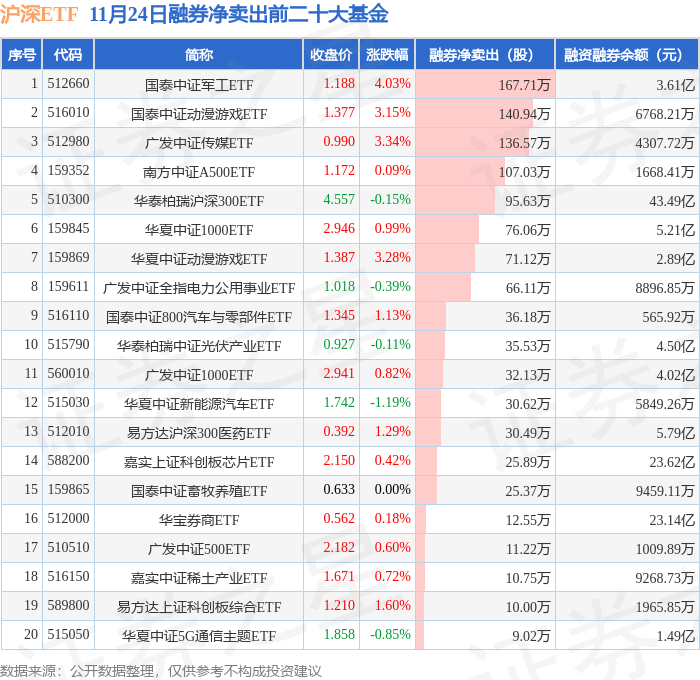Click net short sale 76.06万
700x680 pixels.
pyautogui.click(x=527, y=230)
